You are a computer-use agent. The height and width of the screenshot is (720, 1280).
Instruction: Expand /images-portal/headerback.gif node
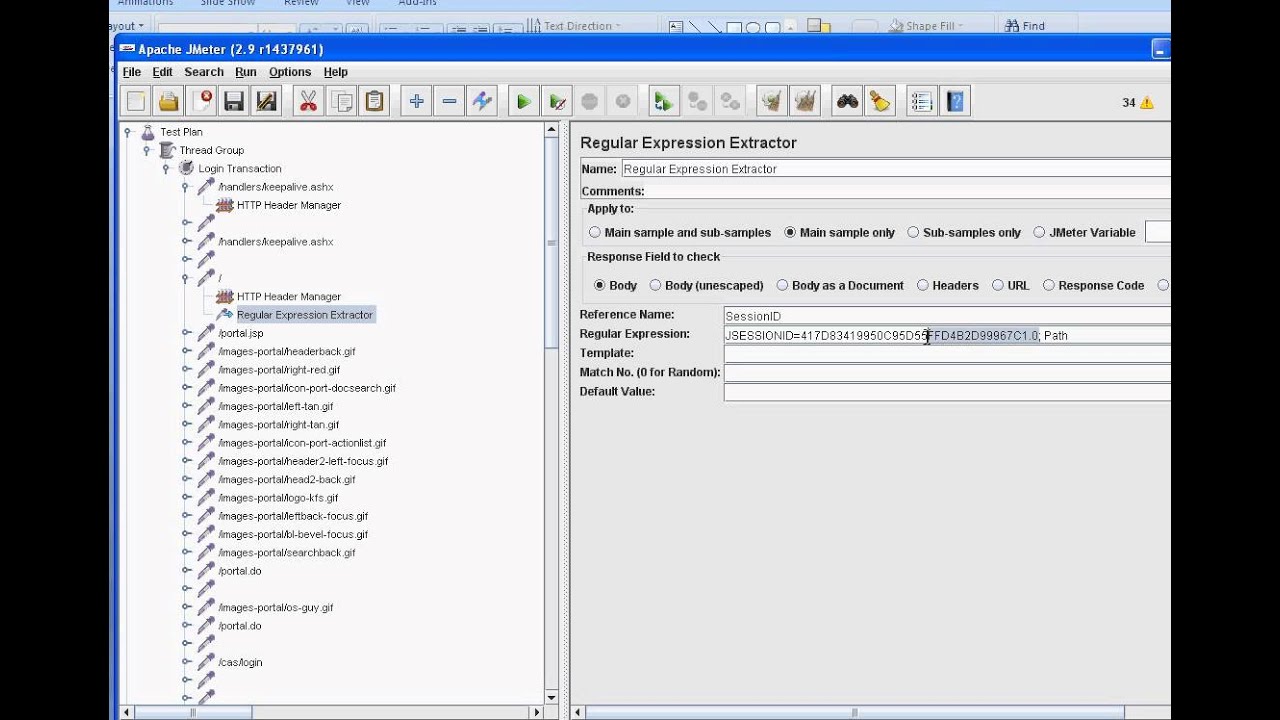[x=186, y=351]
